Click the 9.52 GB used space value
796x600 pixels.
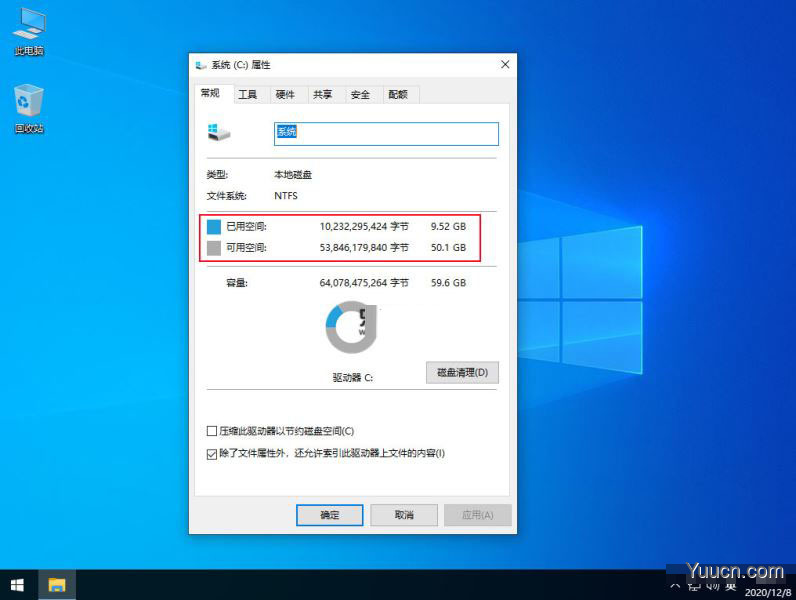[x=448, y=226]
